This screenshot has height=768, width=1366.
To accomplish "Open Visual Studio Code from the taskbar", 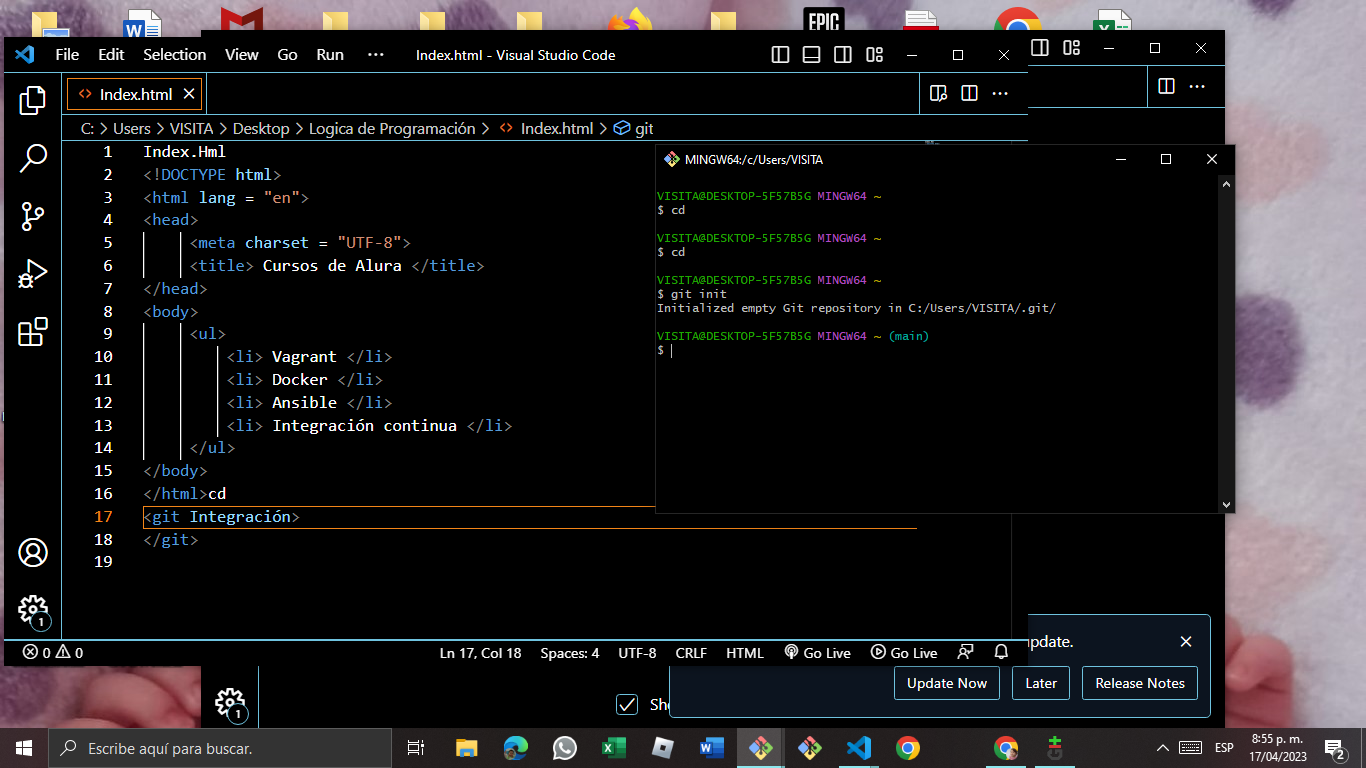I will tap(858, 748).
